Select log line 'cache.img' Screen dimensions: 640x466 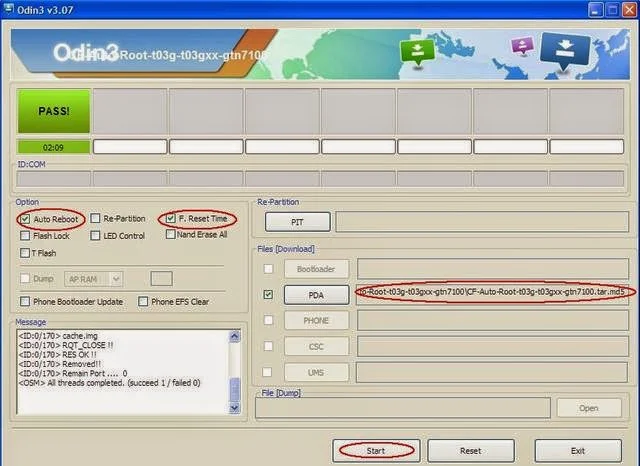[58, 336]
